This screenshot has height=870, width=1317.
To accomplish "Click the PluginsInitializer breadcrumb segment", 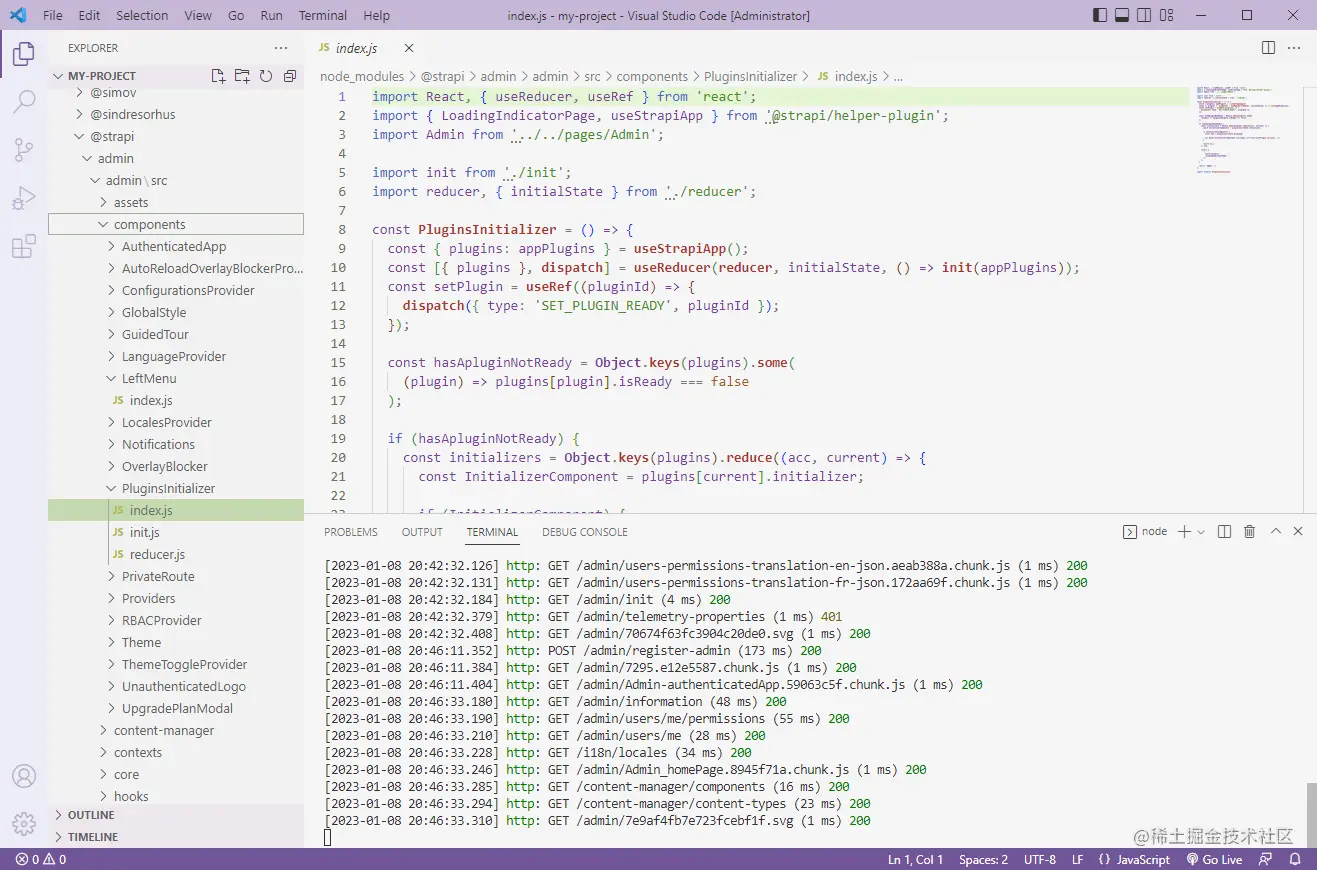I will tap(750, 76).
